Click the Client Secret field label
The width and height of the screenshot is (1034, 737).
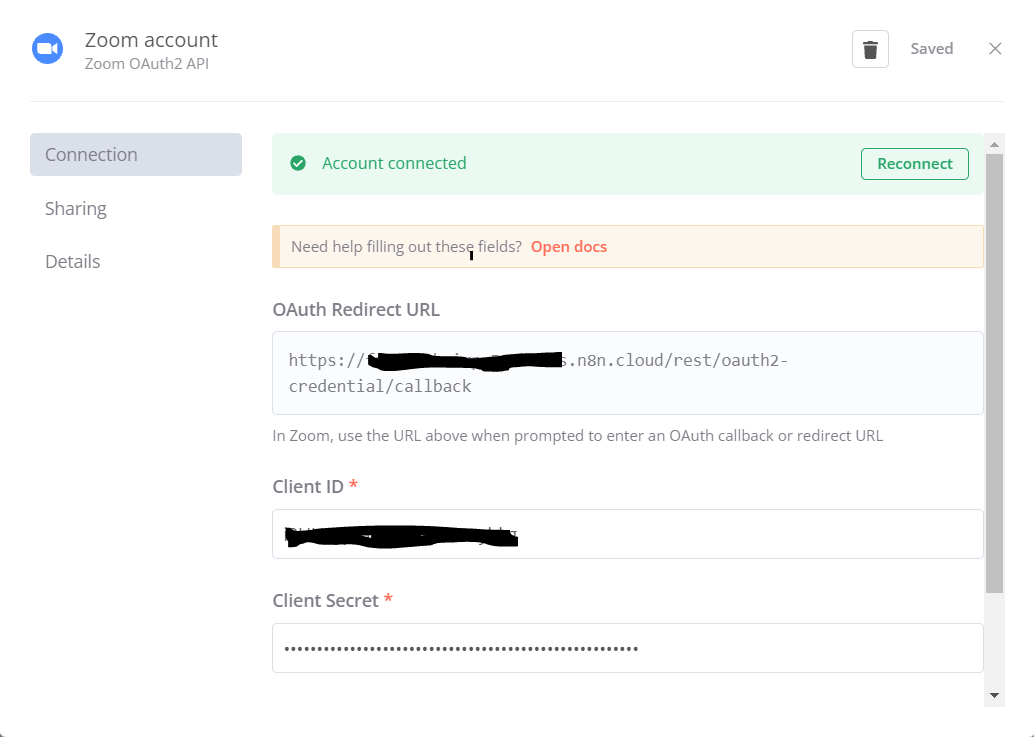(325, 601)
